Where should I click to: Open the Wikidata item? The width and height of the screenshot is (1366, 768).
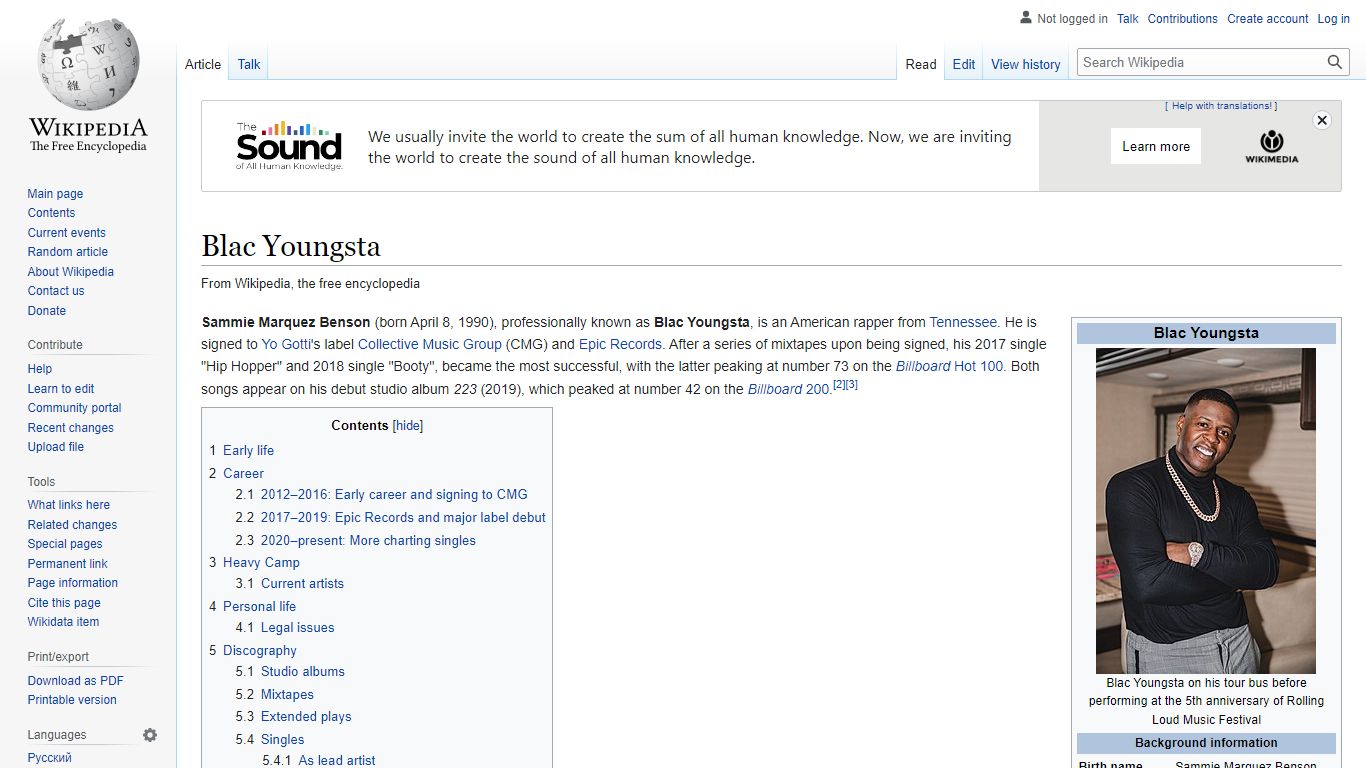[x=63, y=622]
